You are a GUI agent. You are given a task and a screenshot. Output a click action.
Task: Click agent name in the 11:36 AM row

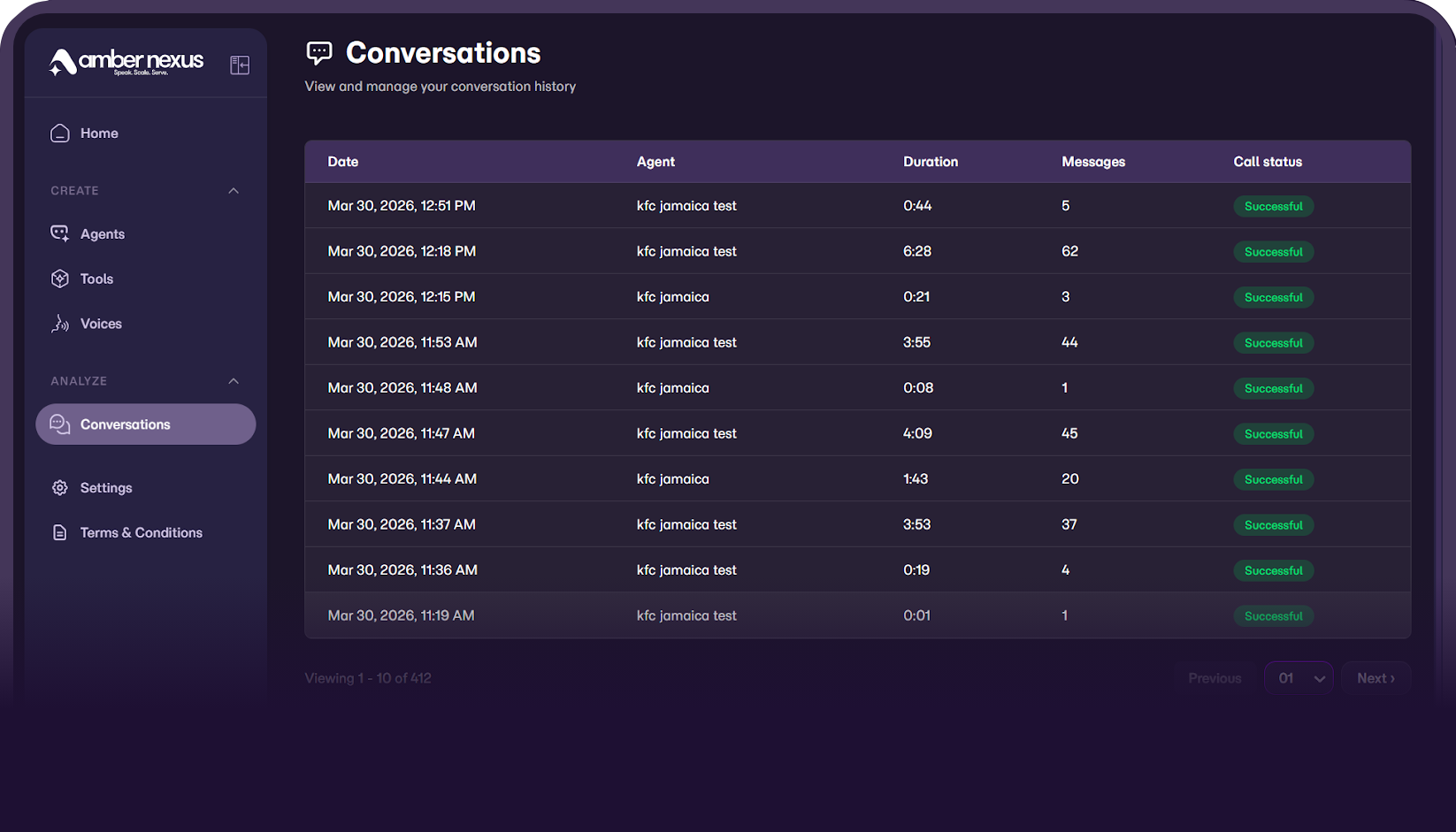tap(686, 570)
